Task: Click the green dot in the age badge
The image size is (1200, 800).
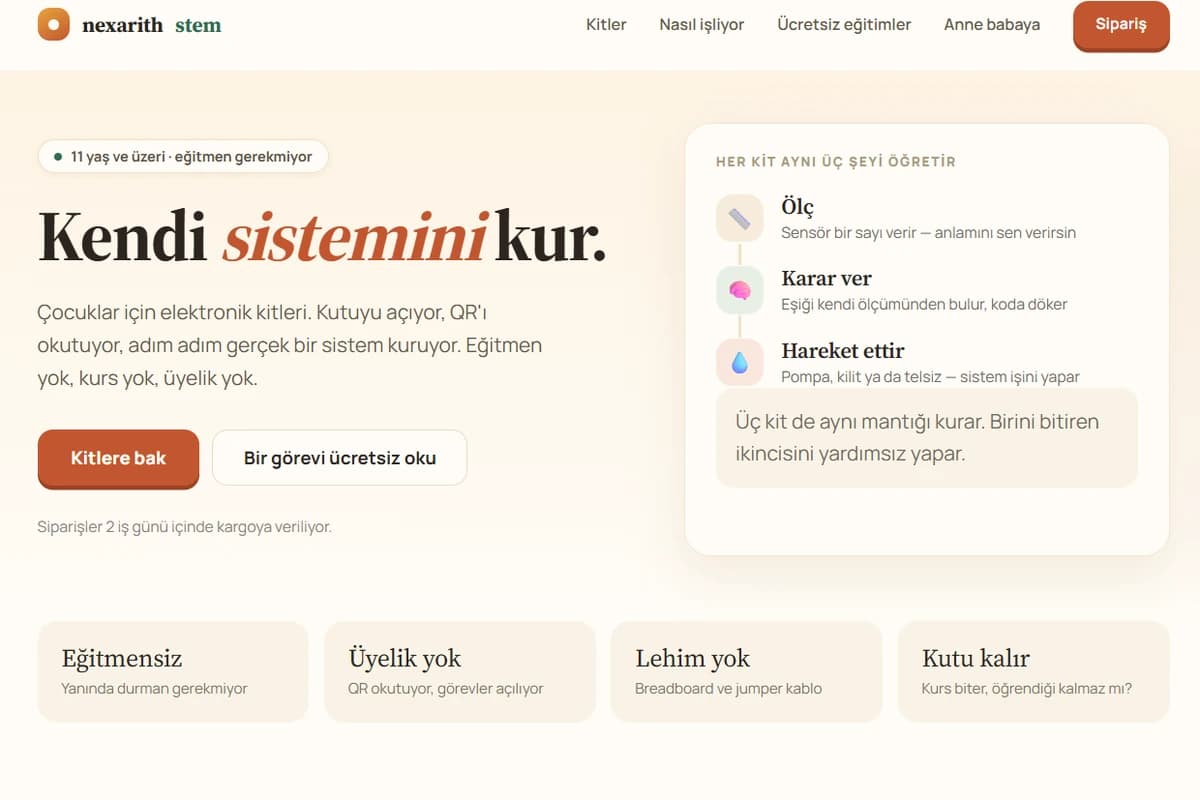Action: coord(58,157)
